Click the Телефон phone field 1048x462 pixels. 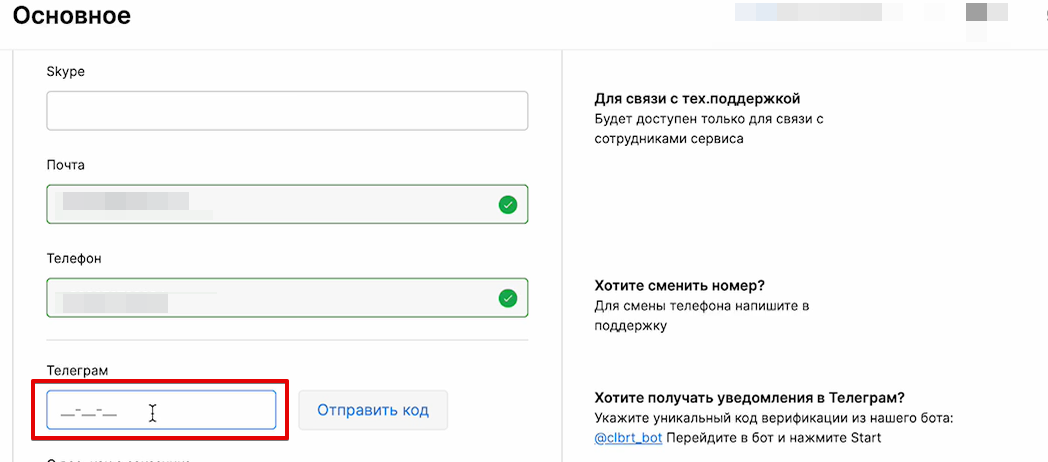(x=287, y=298)
